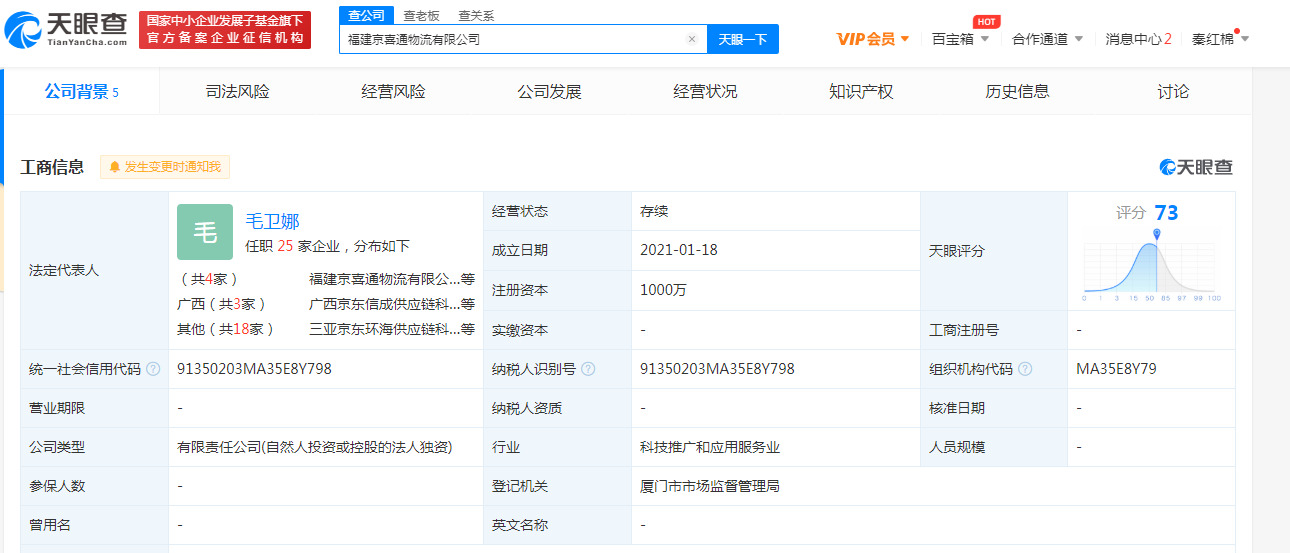This screenshot has height=553, width=1290.
Task: Switch to the 查老板 search tab
Action: pos(421,15)
